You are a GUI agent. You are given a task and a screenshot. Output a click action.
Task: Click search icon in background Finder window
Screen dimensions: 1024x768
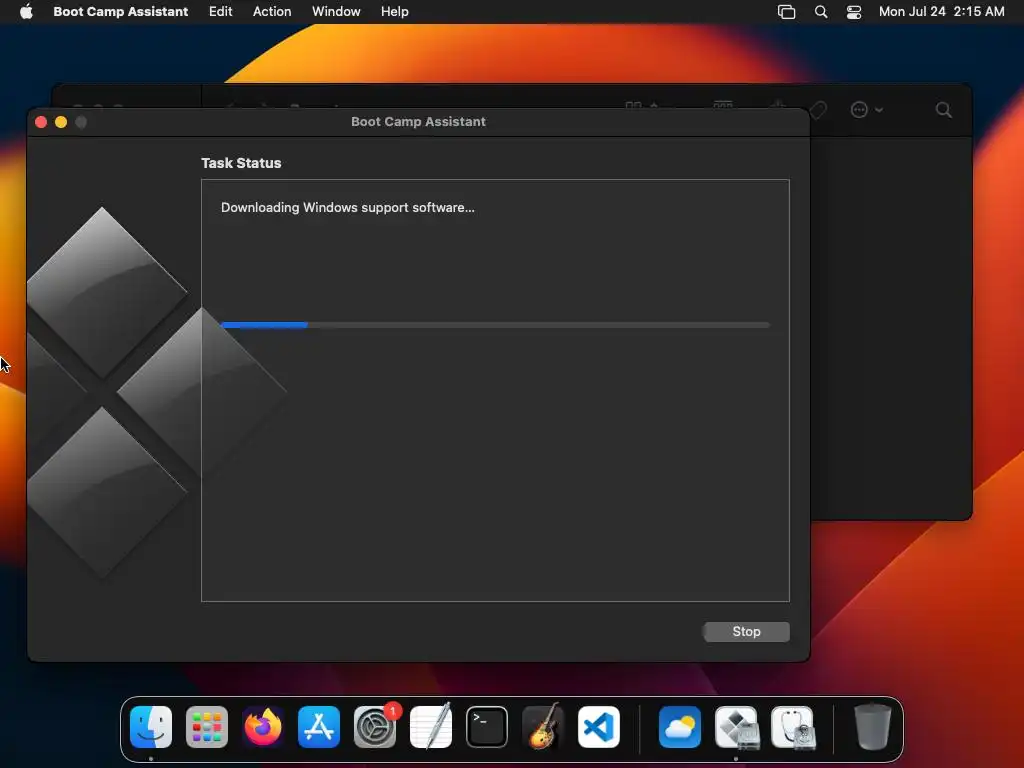[x=943, y=110]
